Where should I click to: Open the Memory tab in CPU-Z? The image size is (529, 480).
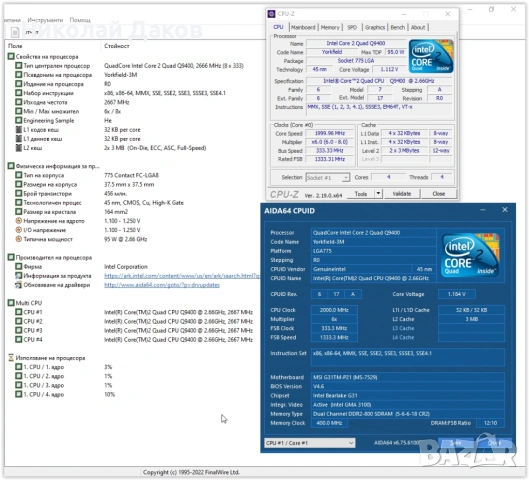point(330,27)
